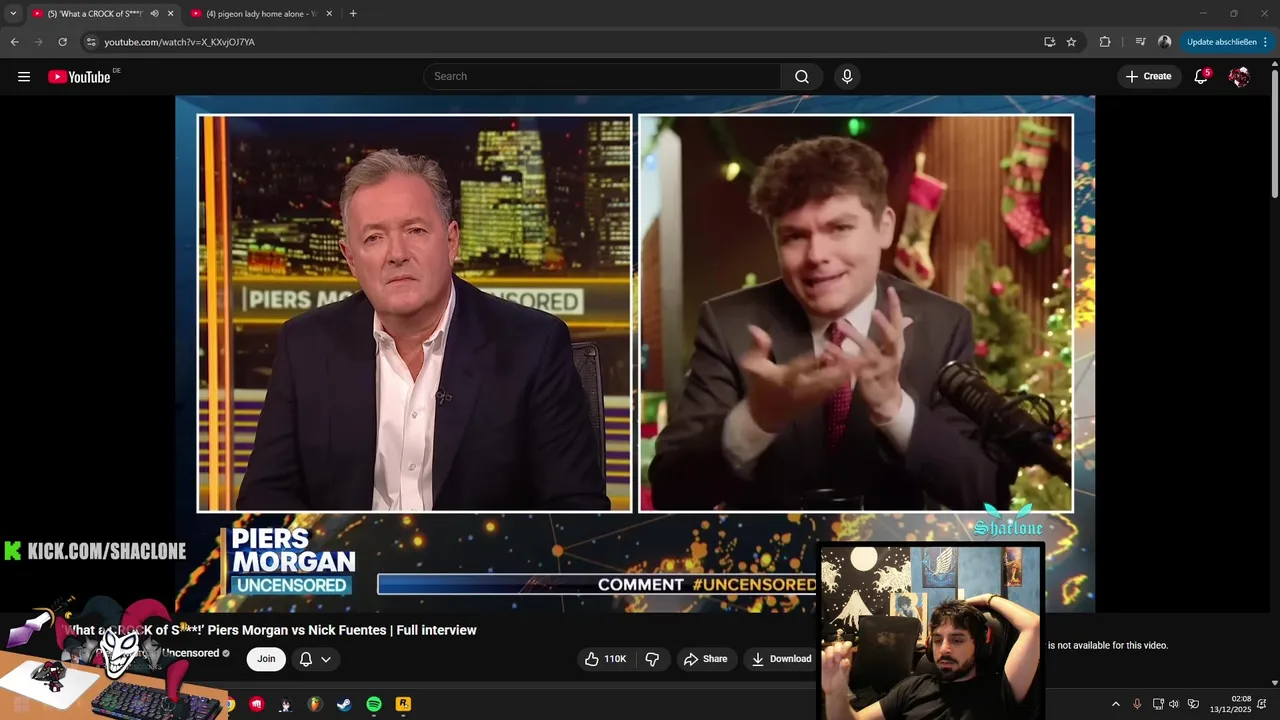This screenshot has height=720, width=1280.
Task: Close the 'pigeon lady home alone' tab
Action: (329, 14)
